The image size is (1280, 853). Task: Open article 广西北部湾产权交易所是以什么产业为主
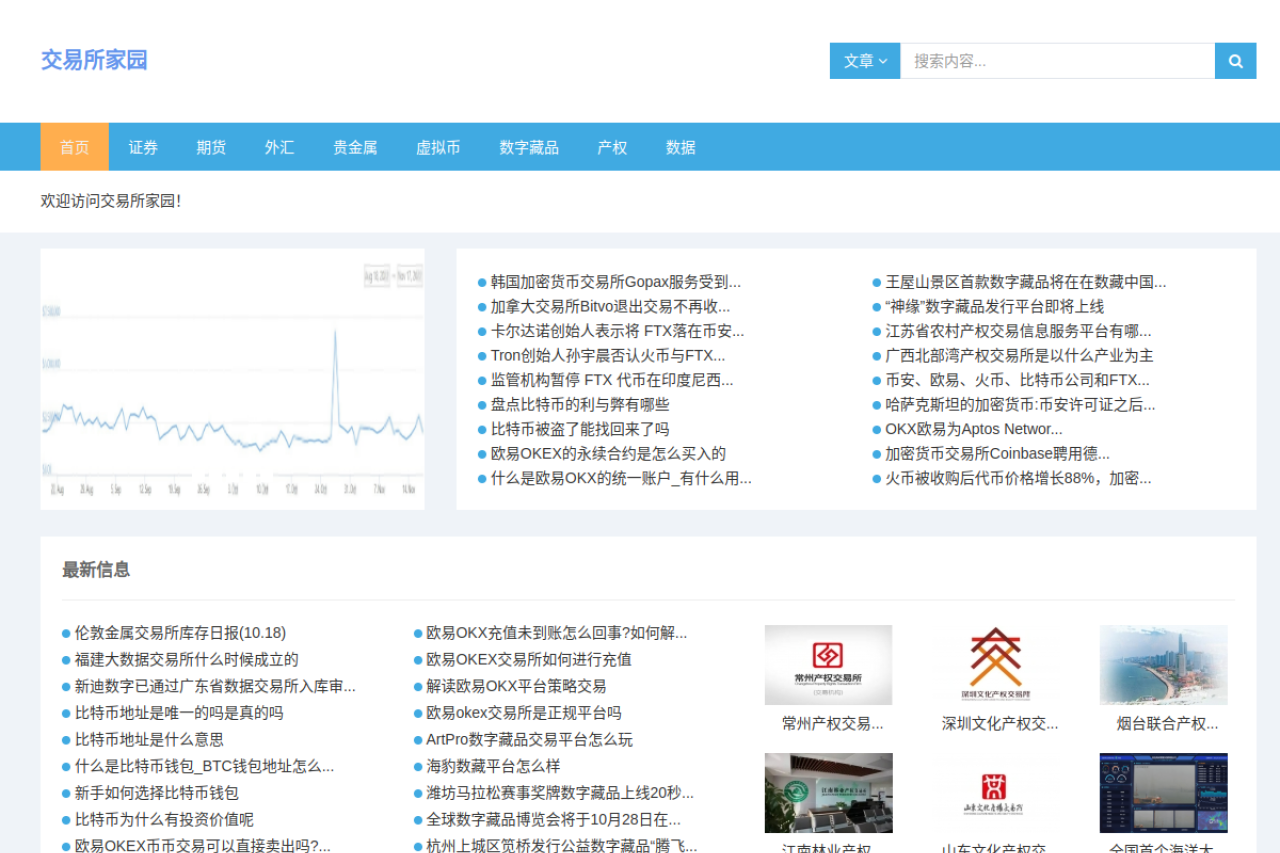point(1019,355)
